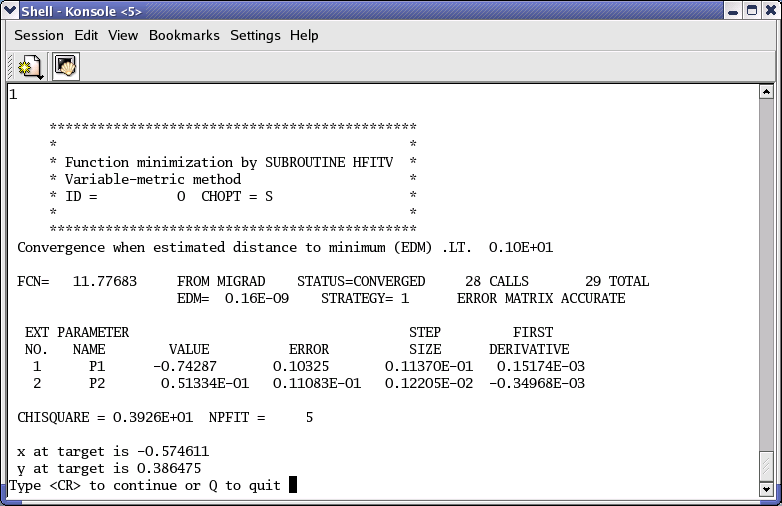Open the window menu arrow in title bar
This screenshot has height=506, width=782.
[x=9, y=10]
